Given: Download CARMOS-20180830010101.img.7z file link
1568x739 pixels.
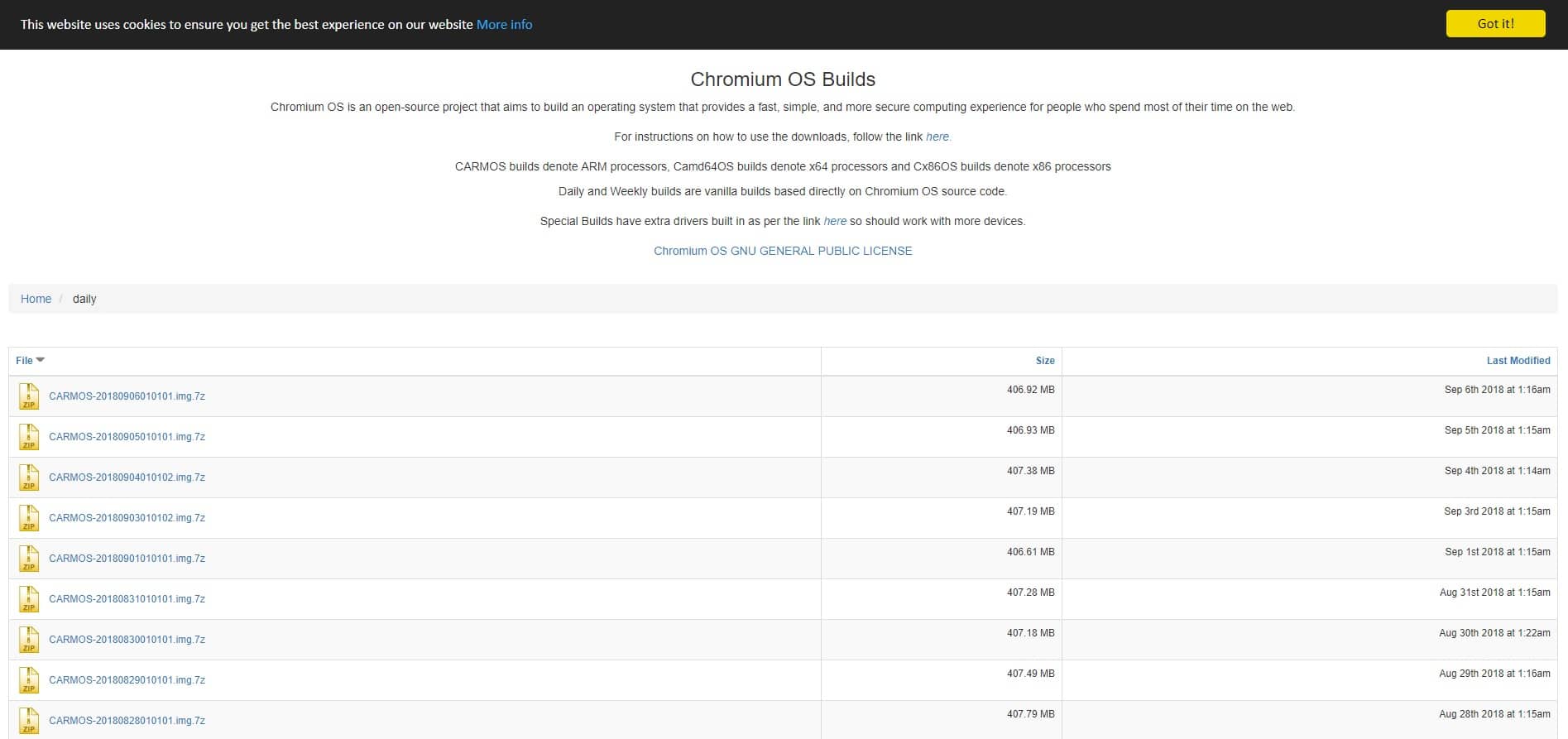Looking at the screenshot, I should (x=127, y=640).
